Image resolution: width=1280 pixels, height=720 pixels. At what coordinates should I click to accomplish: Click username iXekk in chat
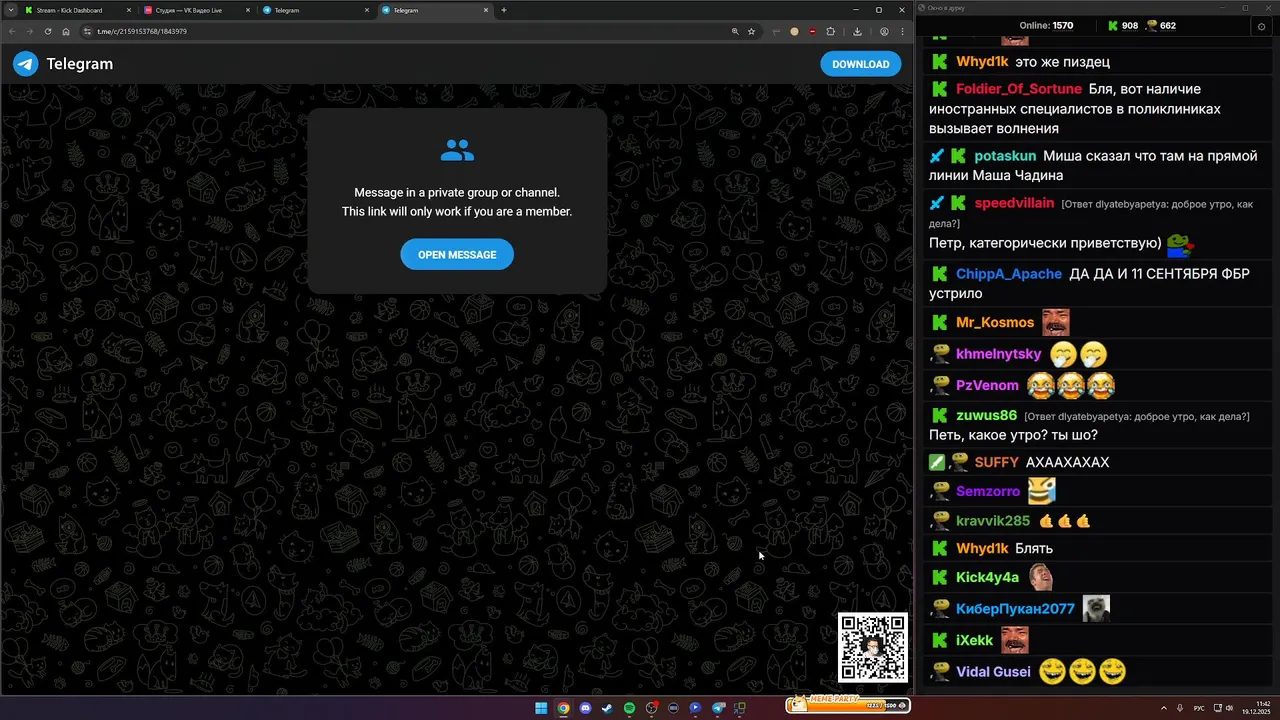coord(975,640)
